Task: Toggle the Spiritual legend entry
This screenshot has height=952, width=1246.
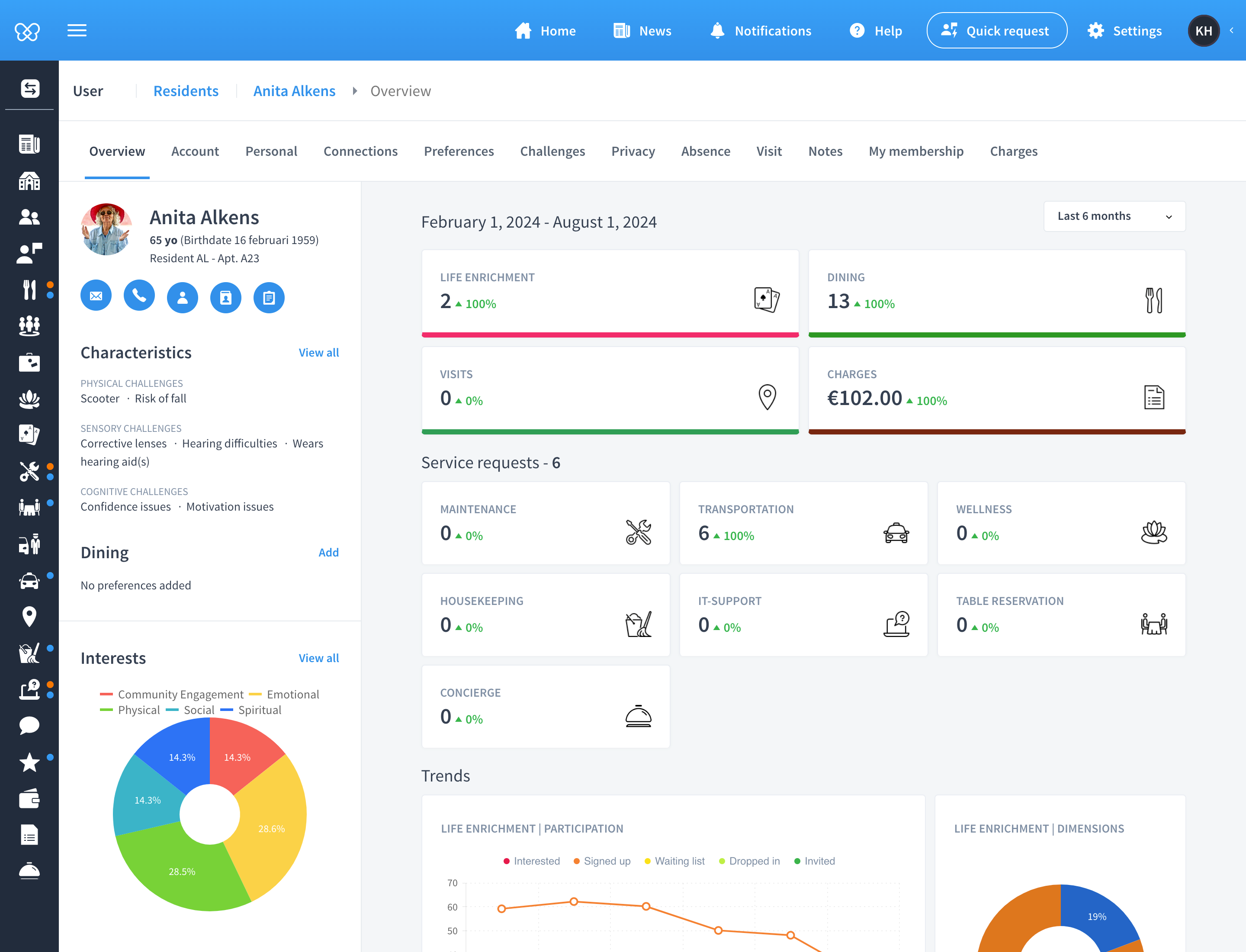Action: coord(251,710)
